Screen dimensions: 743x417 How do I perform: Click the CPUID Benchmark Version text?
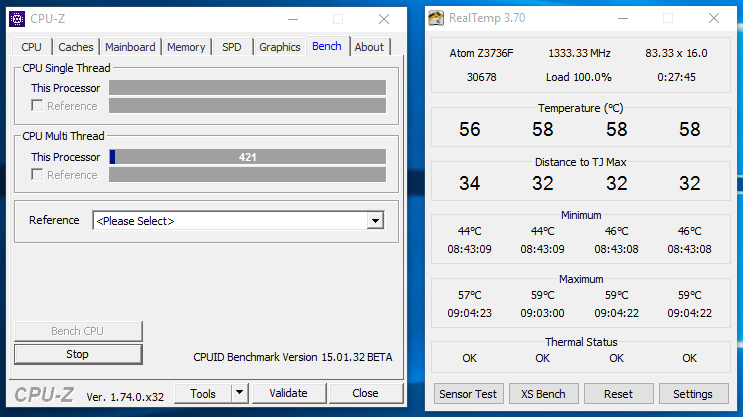point(292,357)
